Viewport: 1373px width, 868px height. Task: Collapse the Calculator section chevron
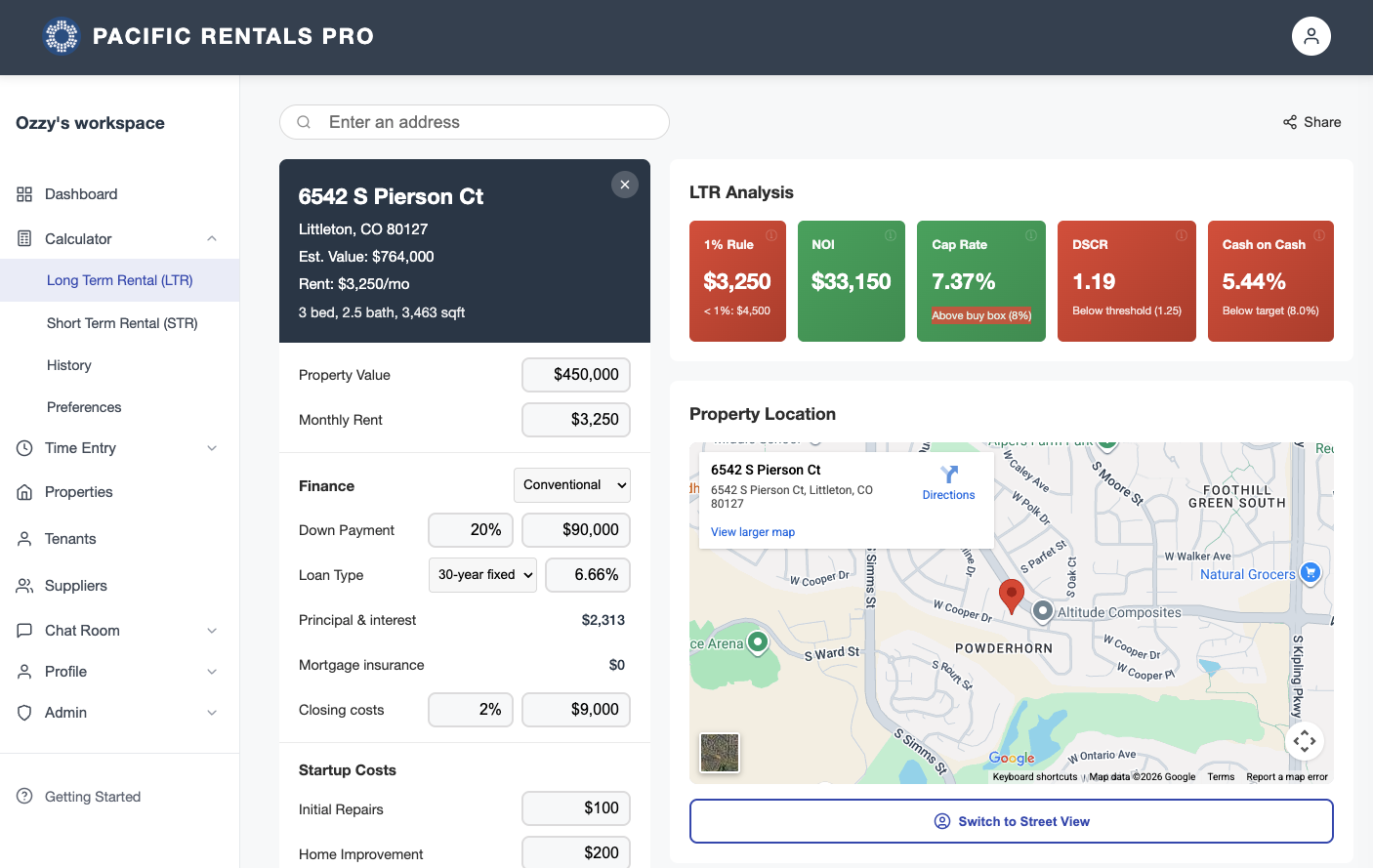pyautogui.click(x=212, y=238)
